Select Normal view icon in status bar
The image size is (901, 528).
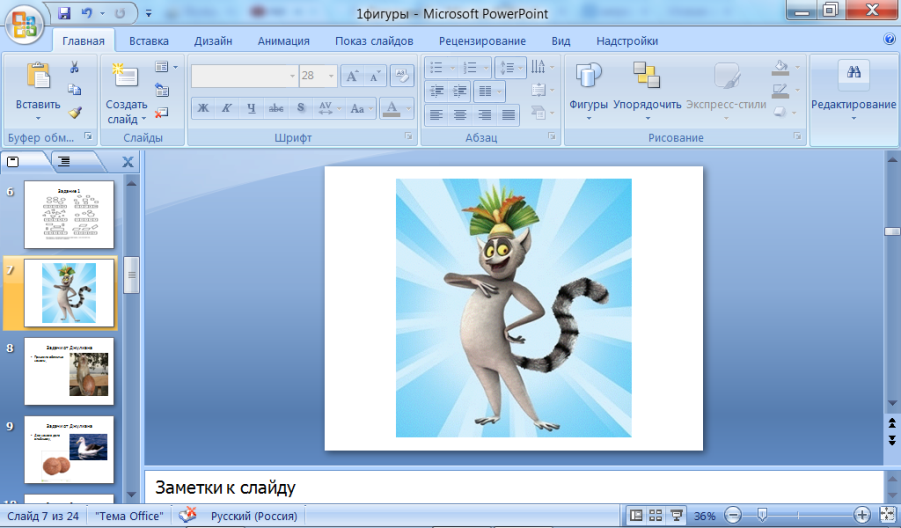click(x=636, y=515)
